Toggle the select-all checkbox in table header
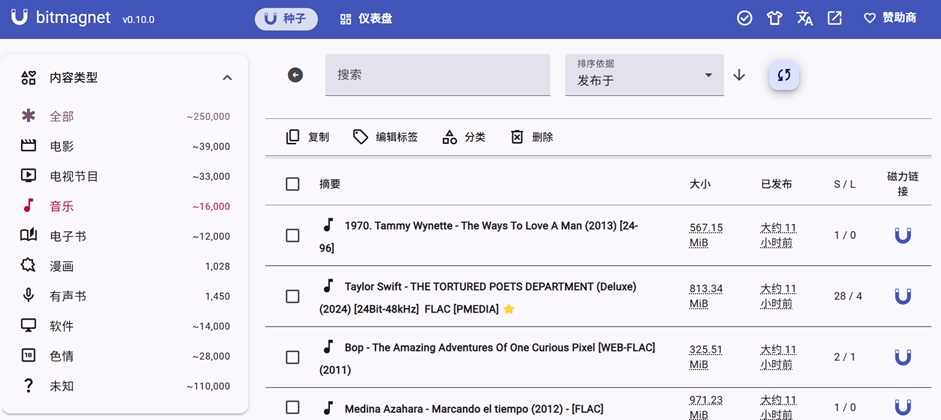Screen dimensions: 941x420 (292, 184)
